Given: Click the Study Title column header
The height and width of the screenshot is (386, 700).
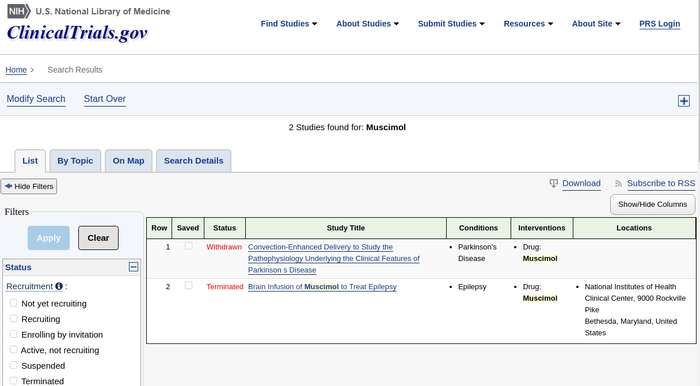Looking at the screenshot, I should point(346,228).
